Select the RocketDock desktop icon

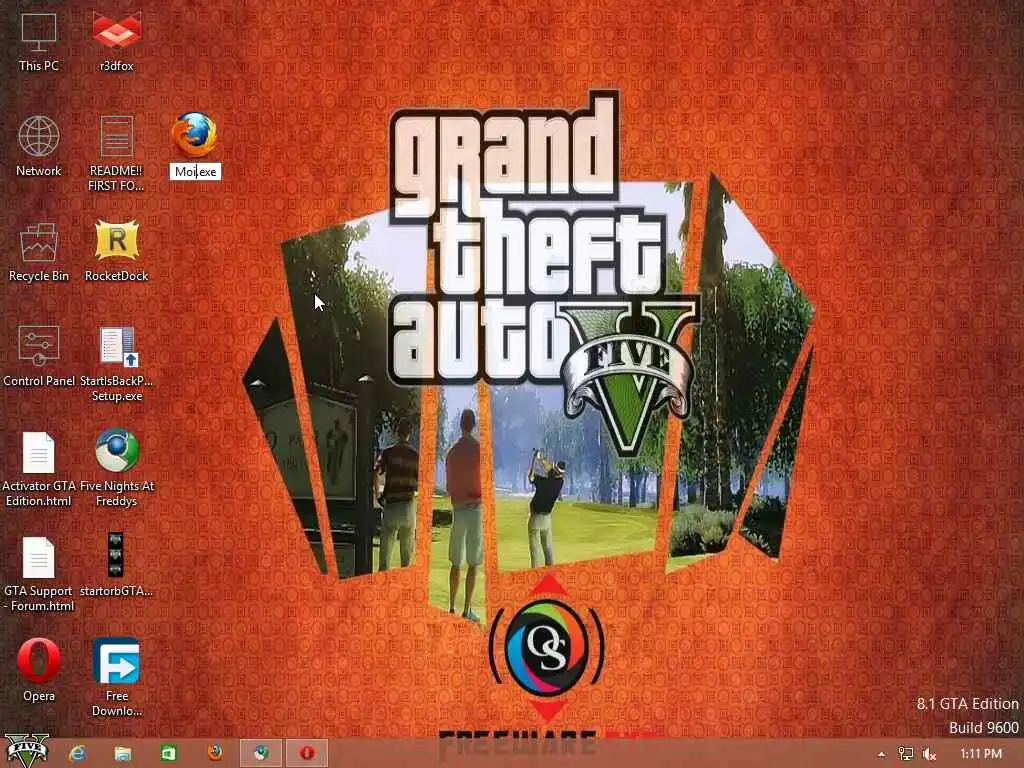pyautogui.click(x=116, y=251)
